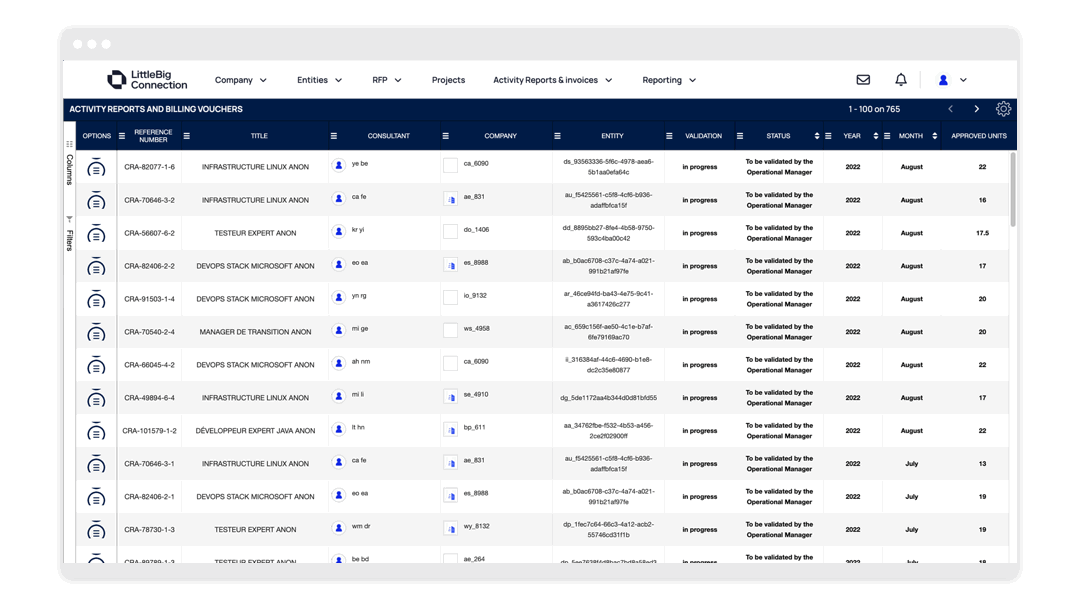Open options icon for CRA-82406-2-1
Viewport: 1080px width, 608px height.
click(96, 497)
